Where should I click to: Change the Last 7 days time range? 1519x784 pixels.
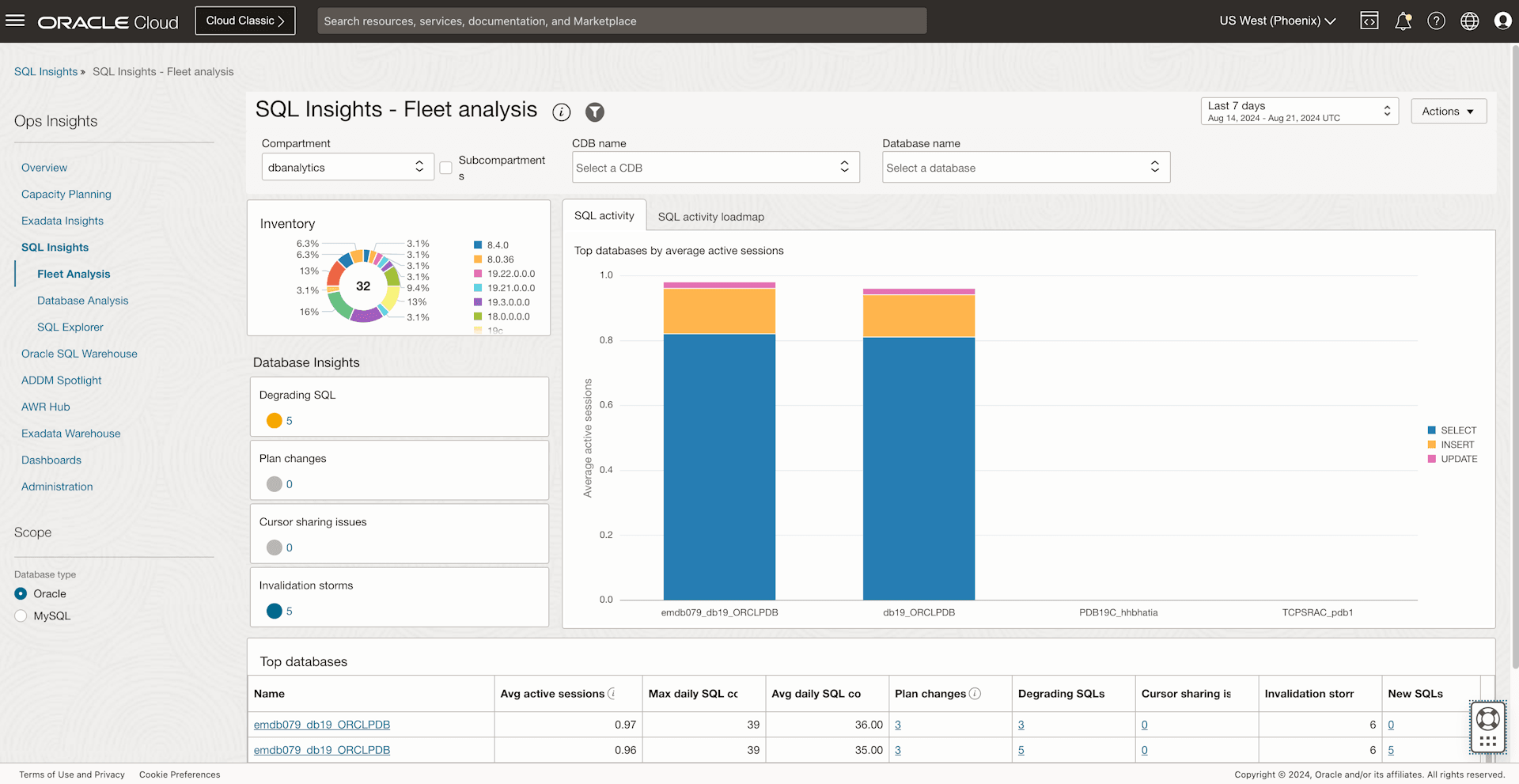1298,111
